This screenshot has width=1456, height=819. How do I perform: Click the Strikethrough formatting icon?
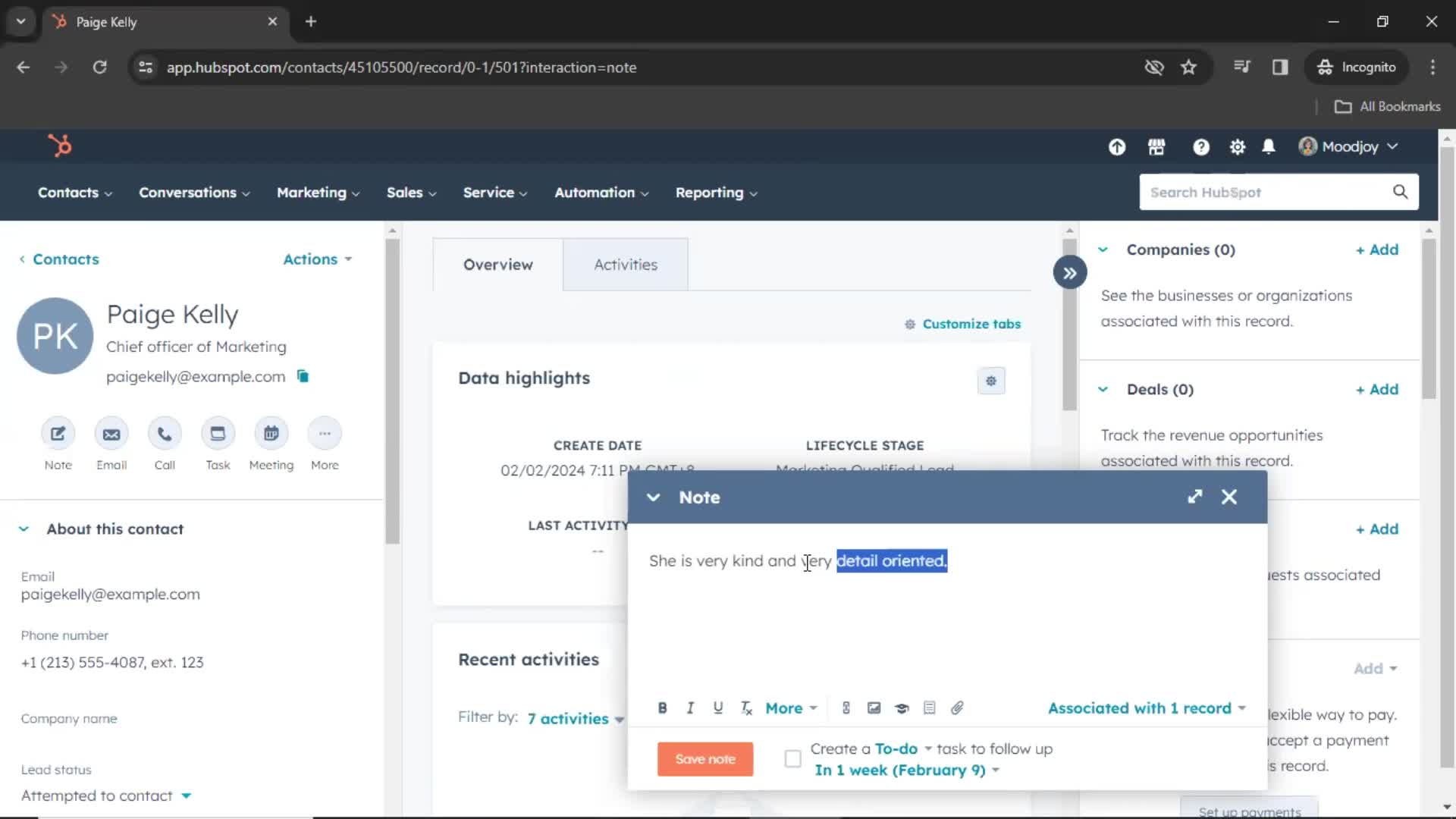(747, 708)
